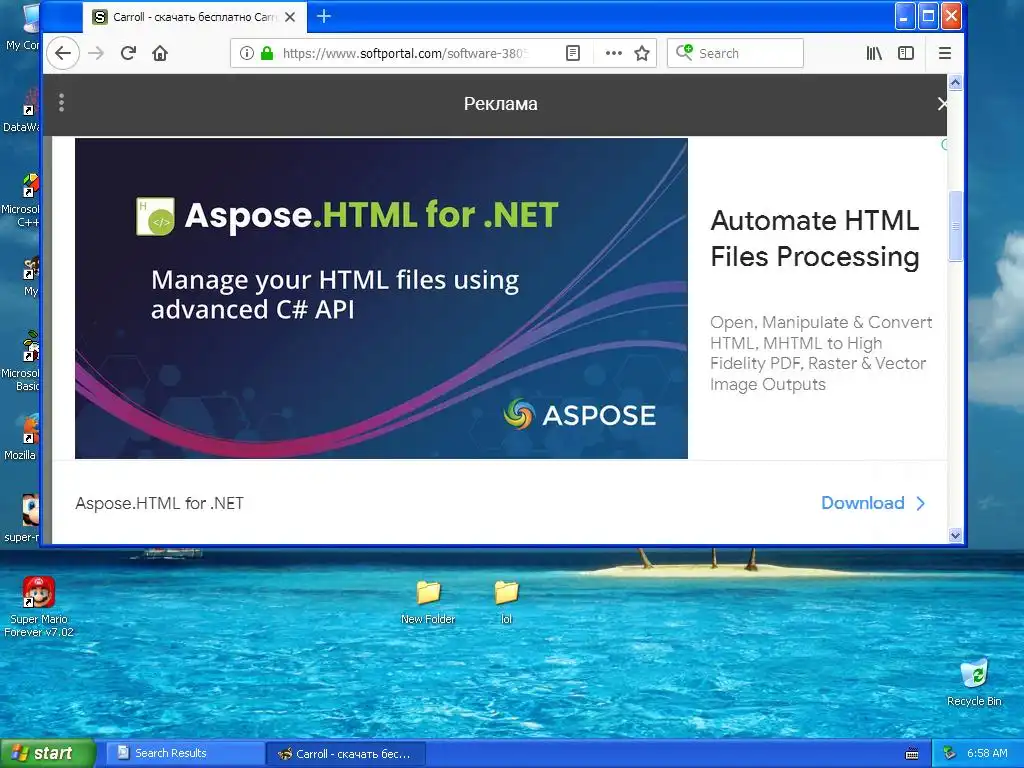Click the Carroll taskbar button
Screen dimensions: 1024x768
tap(346, 754)
